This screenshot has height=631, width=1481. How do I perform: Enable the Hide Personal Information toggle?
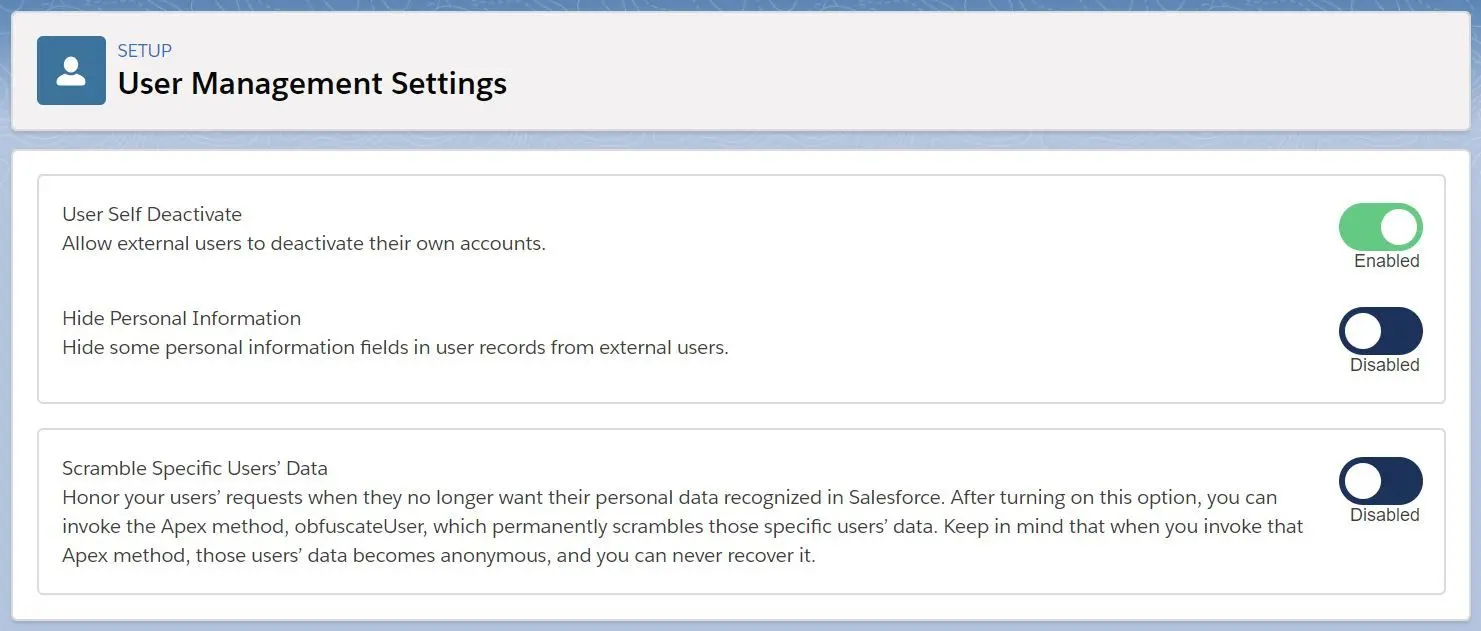[x=1380, y=331]
